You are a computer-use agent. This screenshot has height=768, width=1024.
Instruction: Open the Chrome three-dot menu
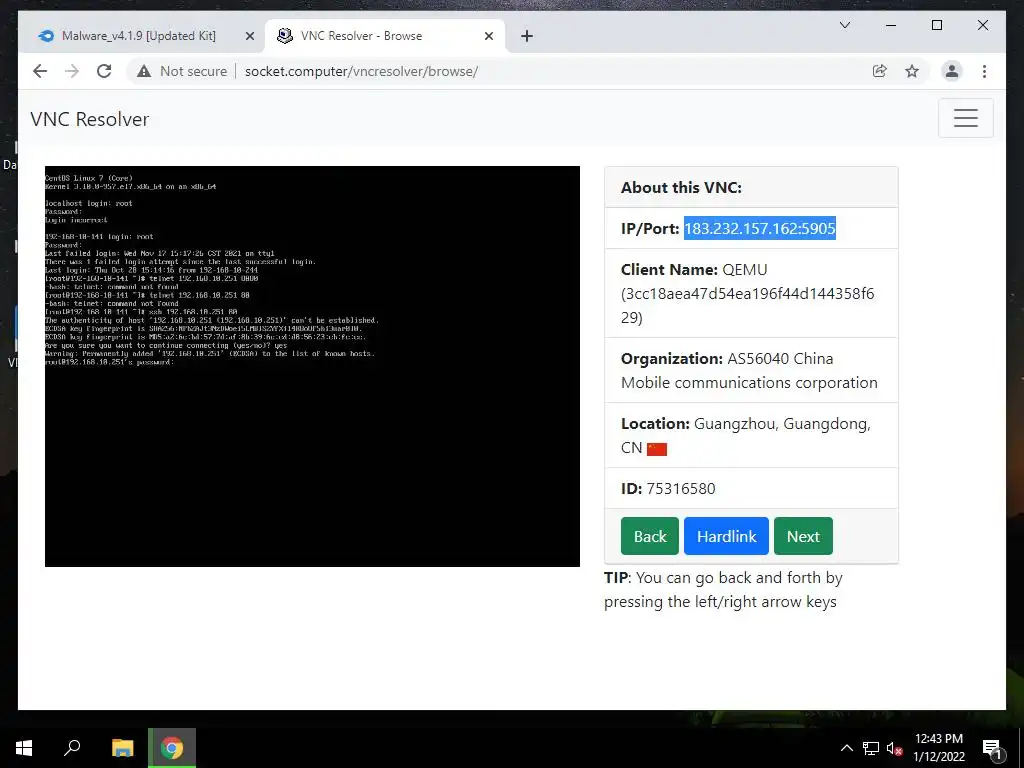click(x=984, y=71)
